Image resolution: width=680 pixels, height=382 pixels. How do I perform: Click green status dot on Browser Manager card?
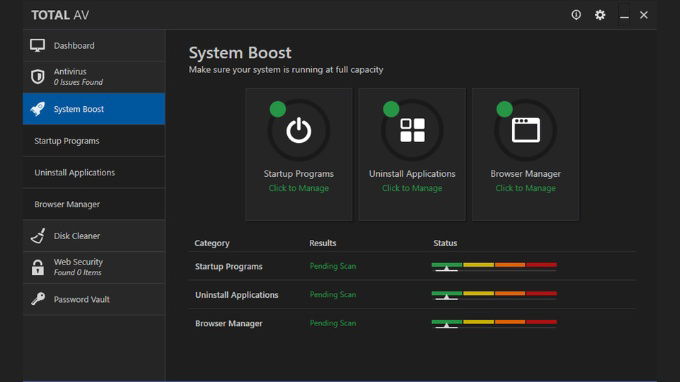point(504,109)
